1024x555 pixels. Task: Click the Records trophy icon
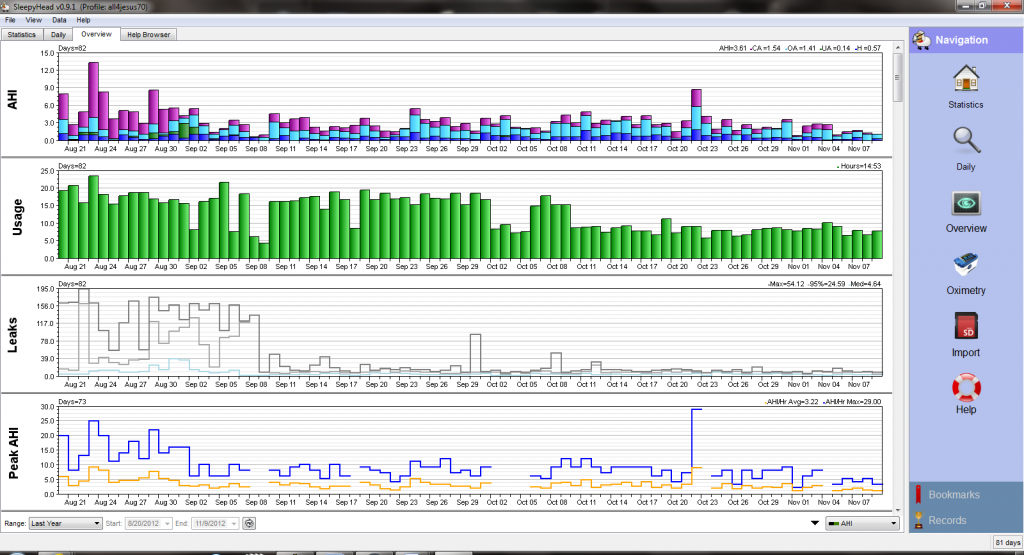918,520
